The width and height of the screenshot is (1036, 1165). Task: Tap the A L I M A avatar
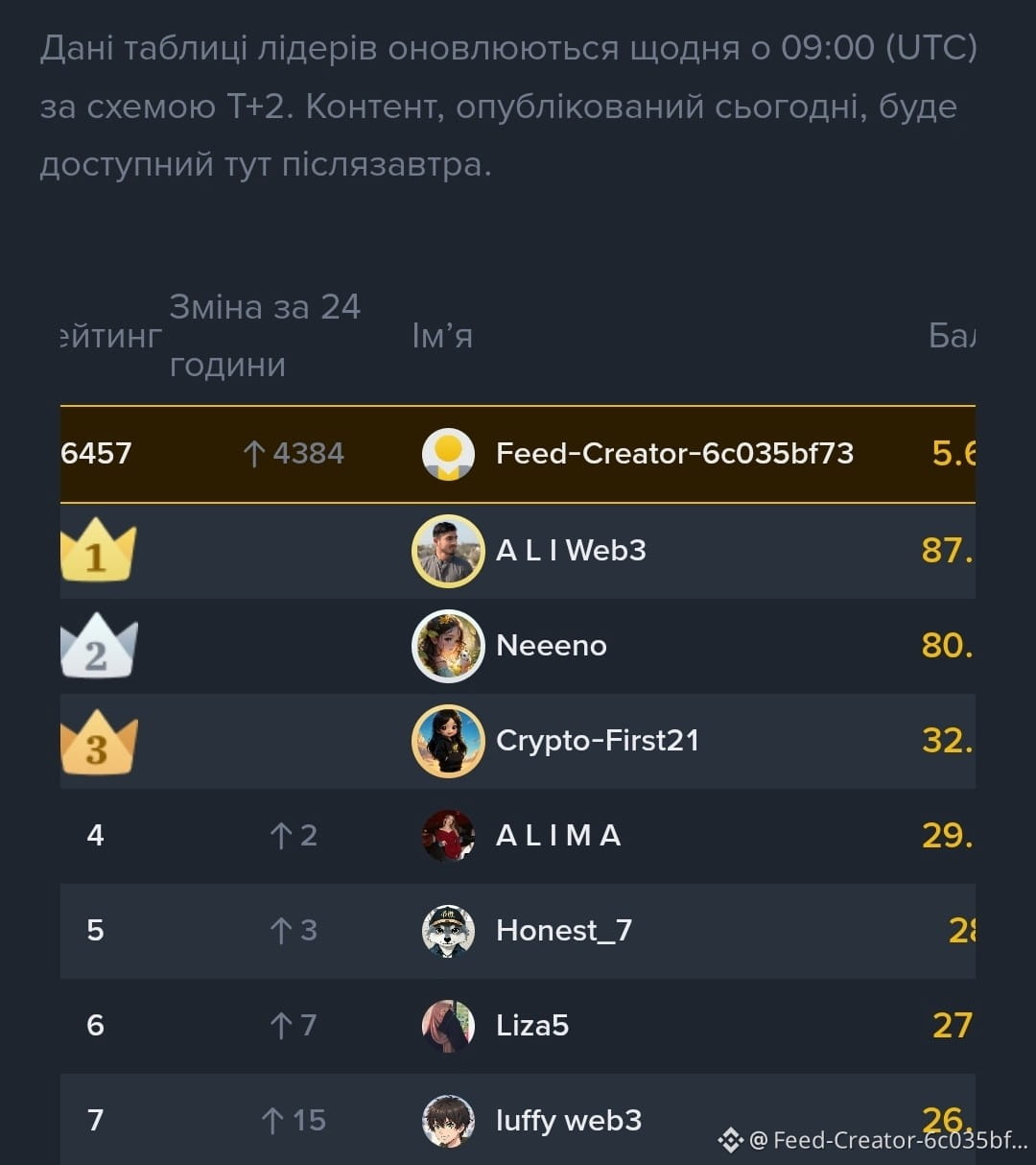click(448, 836)
